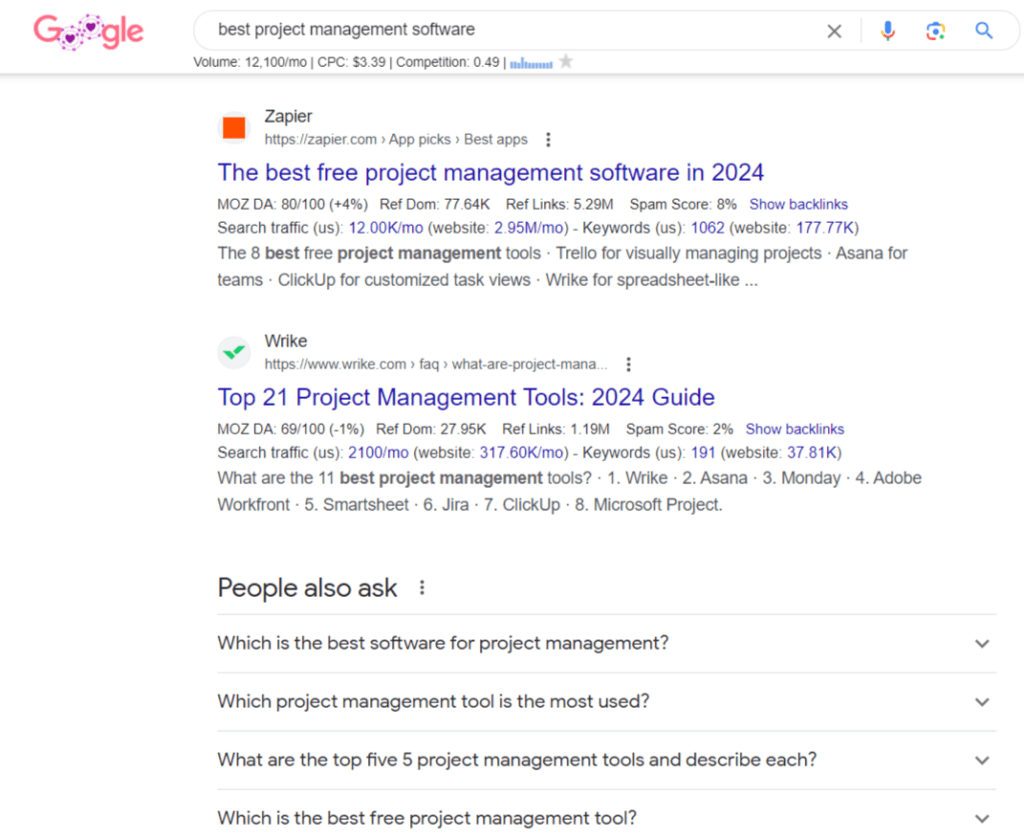Open the People also ask options menu
Image resolution: width=1024 pixels, height=839 pixels.
click(421, 588)
